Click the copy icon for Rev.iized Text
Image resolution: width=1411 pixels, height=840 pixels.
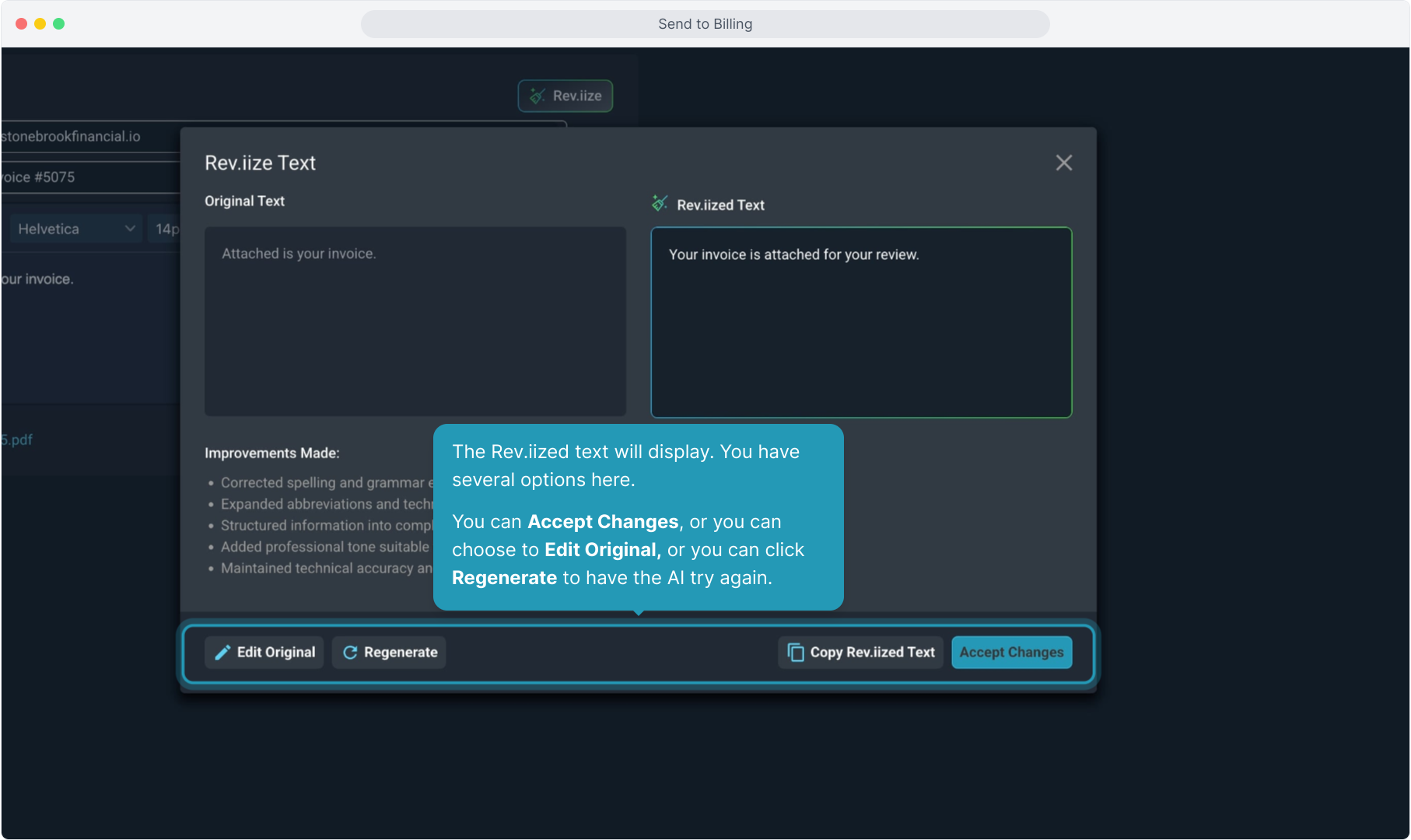pos(795,653)
